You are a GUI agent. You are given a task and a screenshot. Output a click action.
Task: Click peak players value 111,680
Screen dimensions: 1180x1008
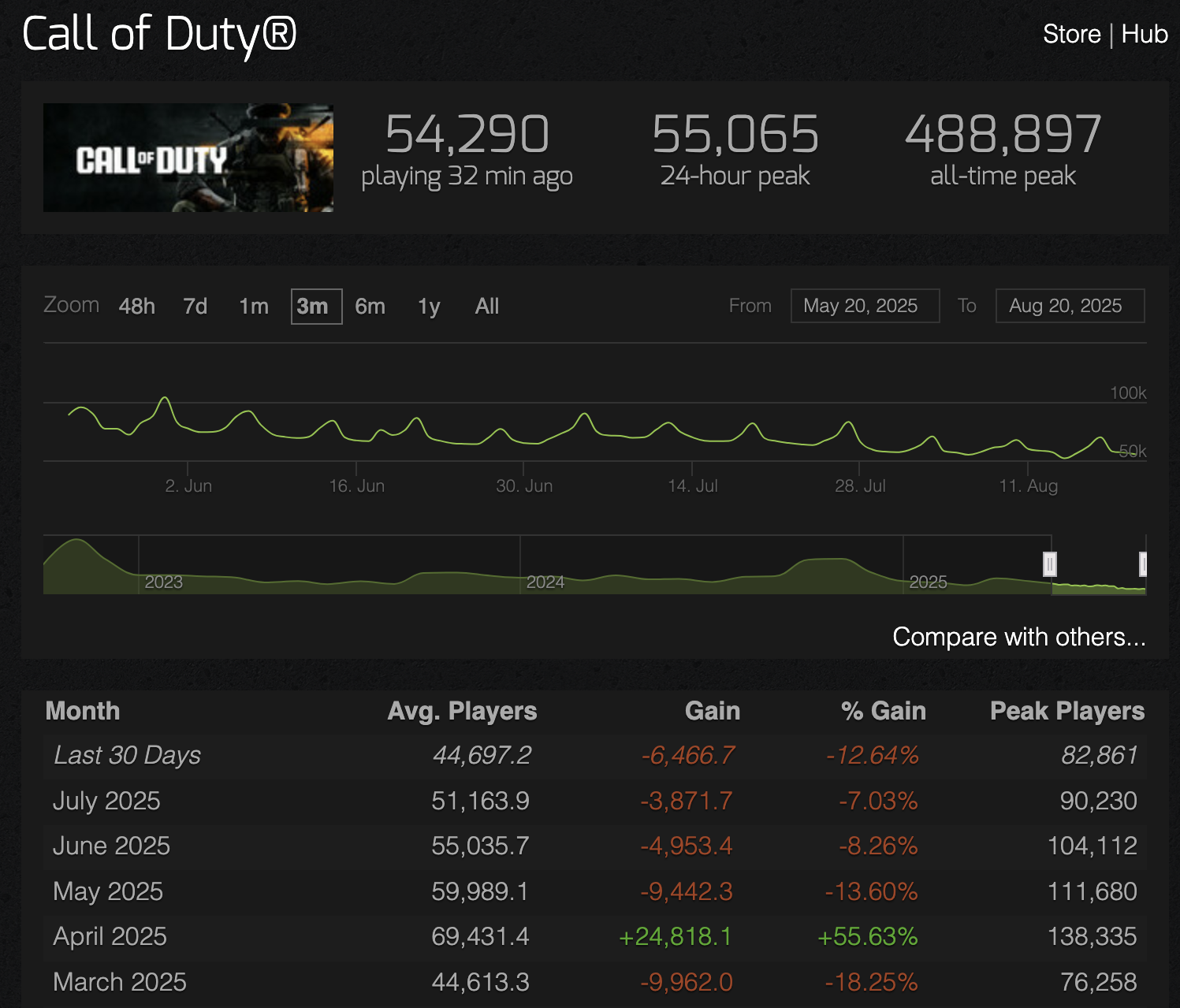click(x=1093, y=892)
